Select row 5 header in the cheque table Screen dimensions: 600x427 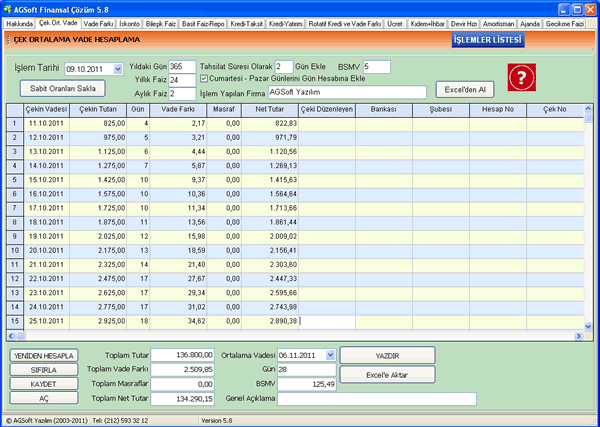click(x=14, y=180)
